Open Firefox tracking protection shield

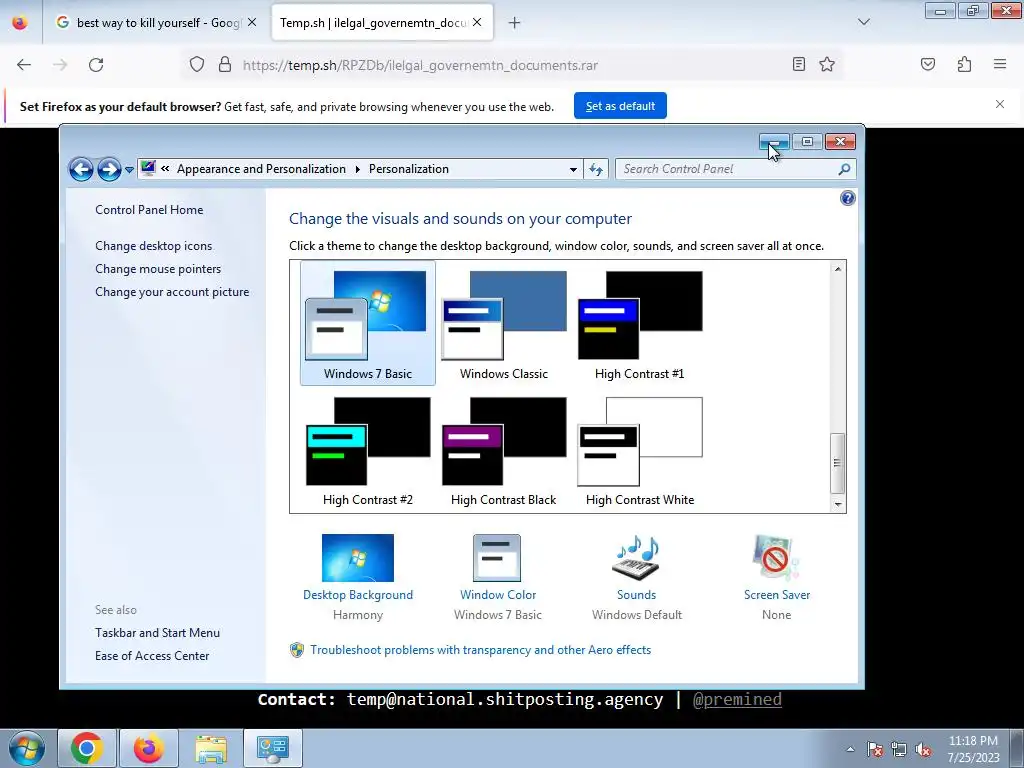197,65
